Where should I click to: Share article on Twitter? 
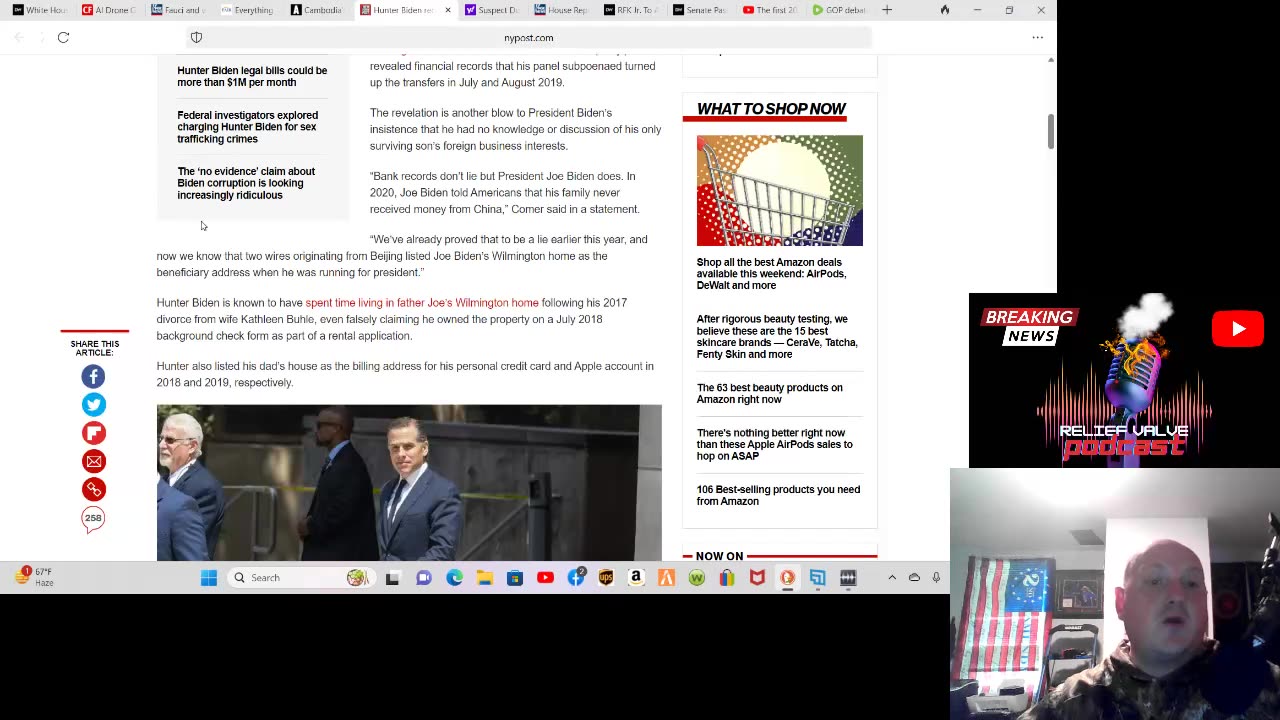[93, 404]
